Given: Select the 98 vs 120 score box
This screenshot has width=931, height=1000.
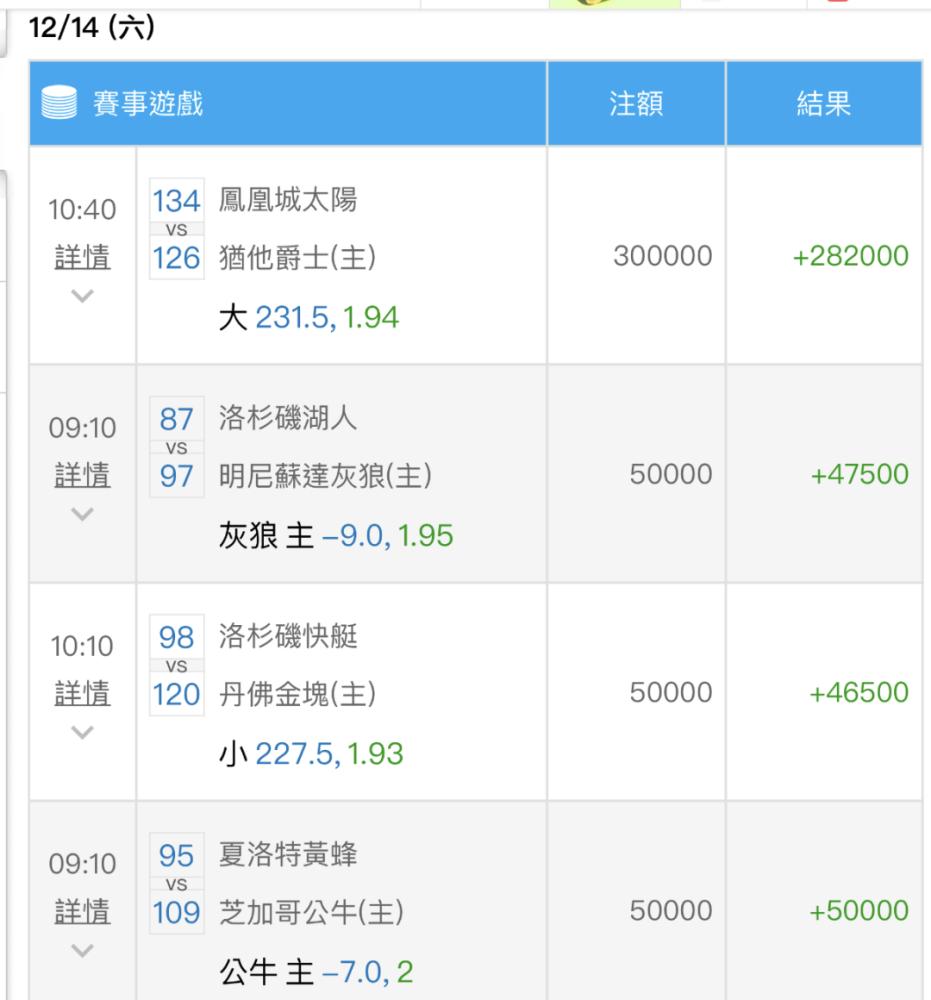Looking at the screenshot, I should (x=177, y=665).
